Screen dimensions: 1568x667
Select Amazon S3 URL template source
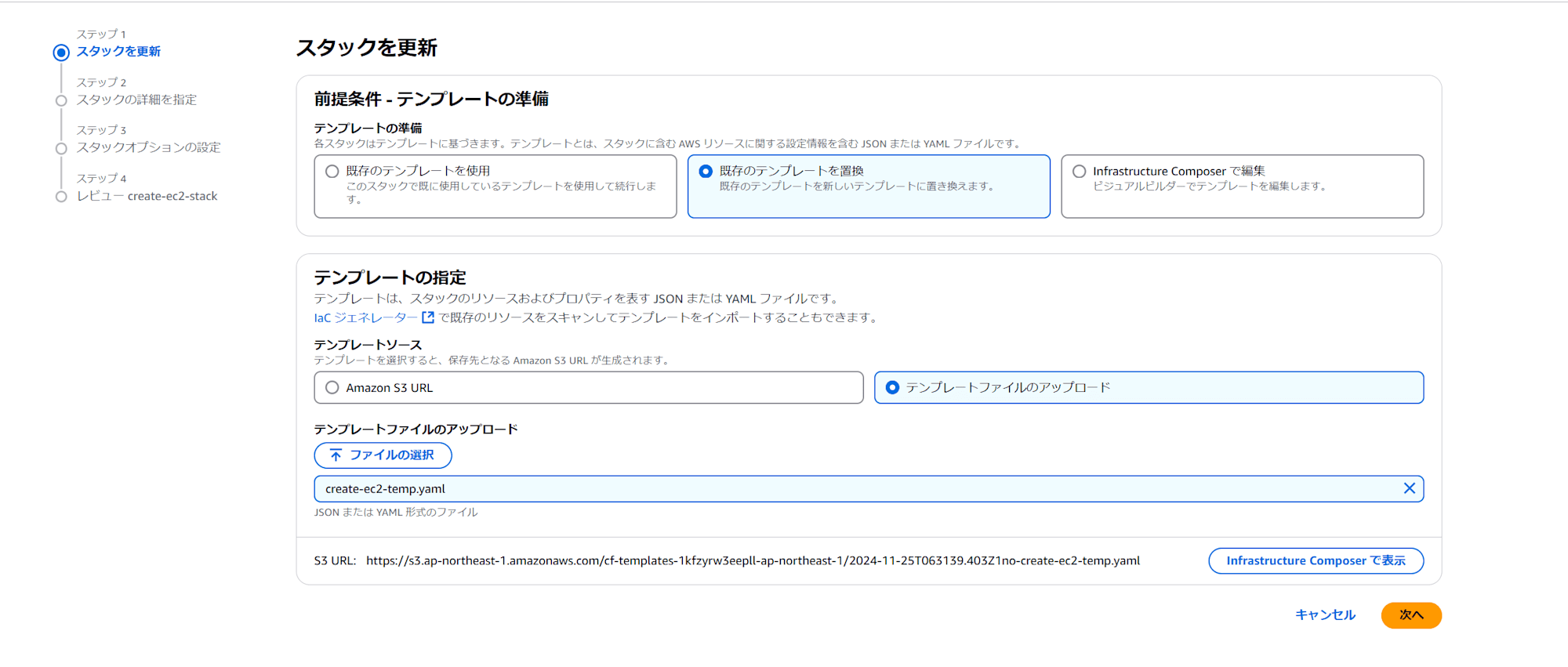pyautogui.click(x=332, y=387)
